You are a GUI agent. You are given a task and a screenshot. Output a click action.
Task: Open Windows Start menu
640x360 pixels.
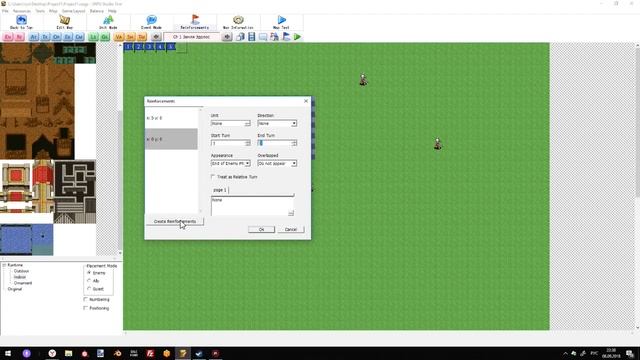point(8,353)
